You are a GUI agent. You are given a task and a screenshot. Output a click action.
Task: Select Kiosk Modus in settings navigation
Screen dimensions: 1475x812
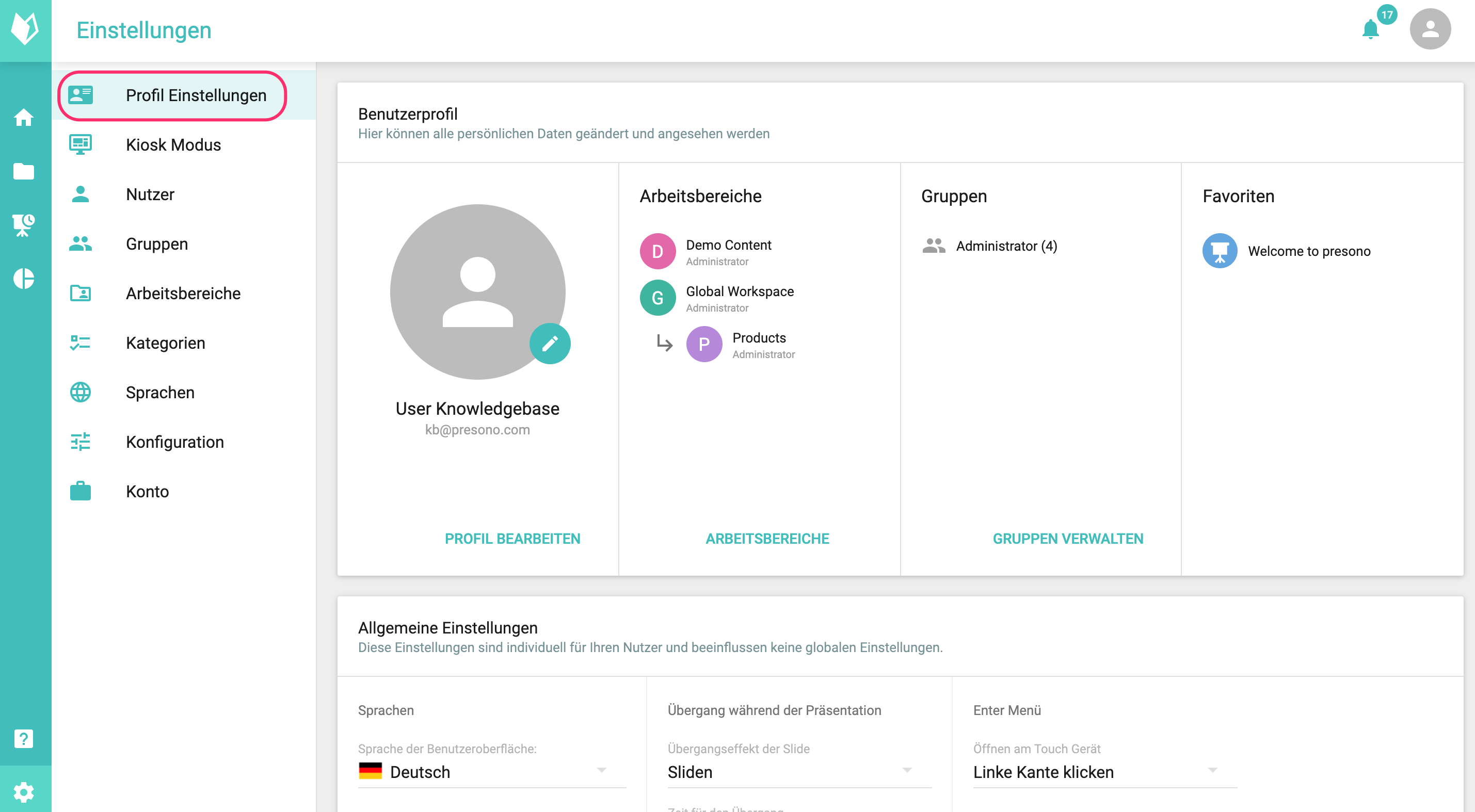point(173,145)
